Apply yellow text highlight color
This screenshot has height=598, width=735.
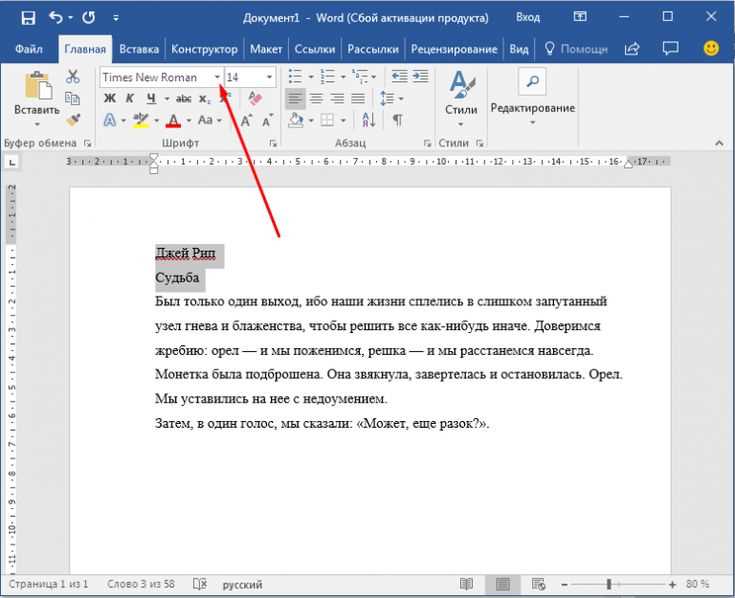click(141, 120)
